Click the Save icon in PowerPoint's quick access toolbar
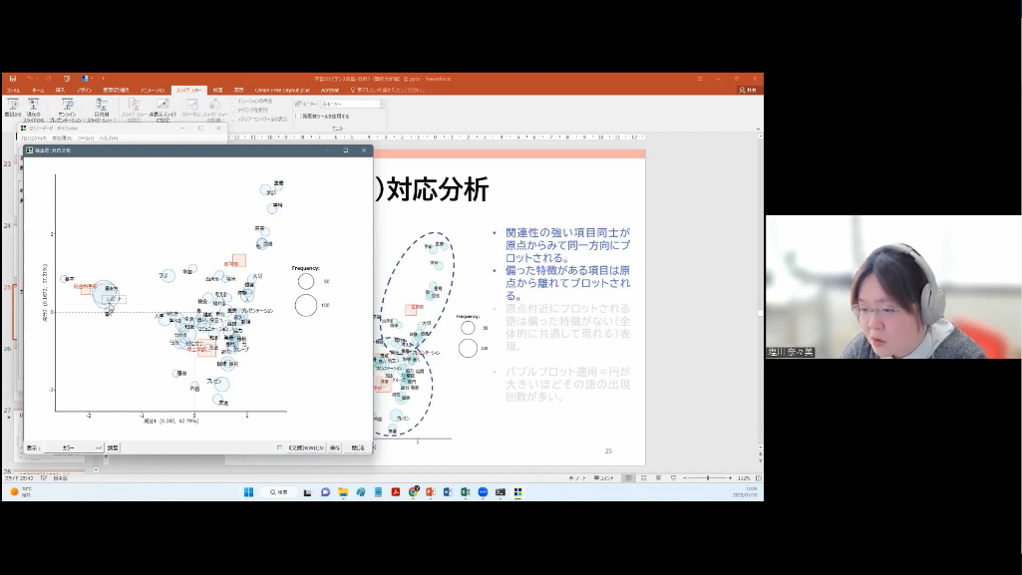This screenshot has height=575, width=1022. click(x=12, y=78)
